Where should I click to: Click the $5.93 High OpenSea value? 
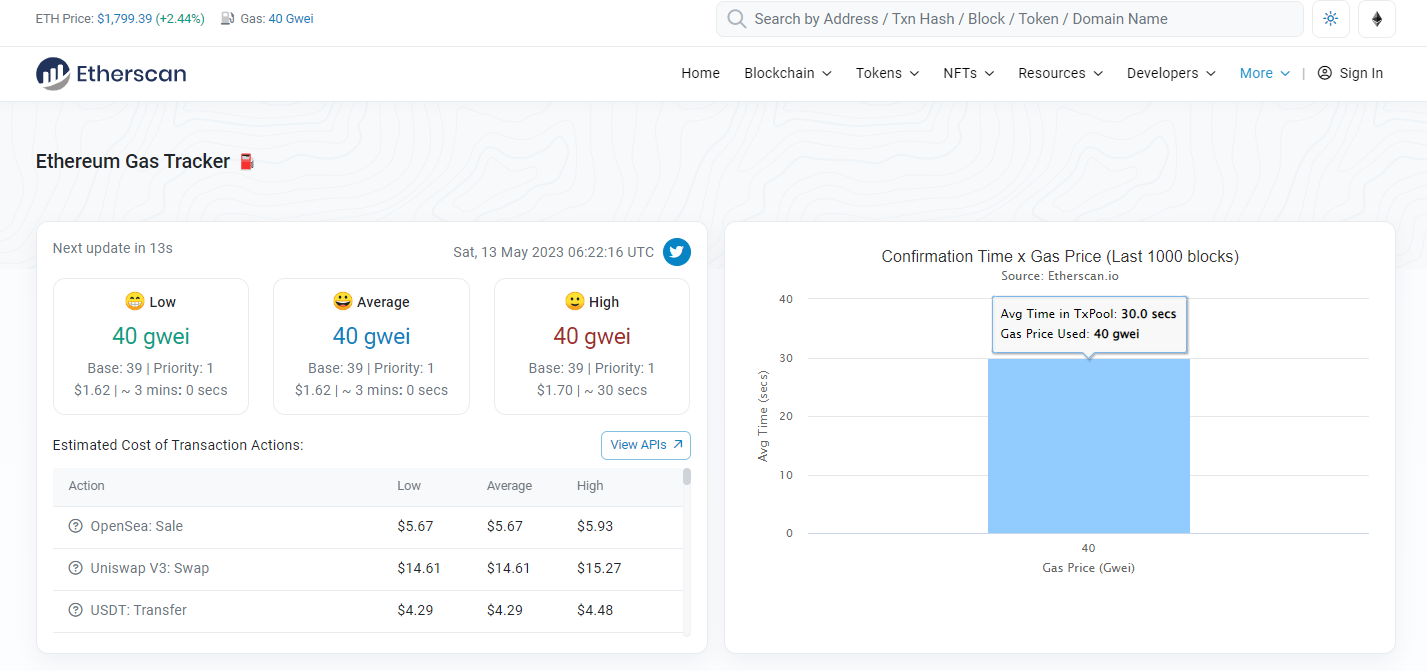coord(595,526)
